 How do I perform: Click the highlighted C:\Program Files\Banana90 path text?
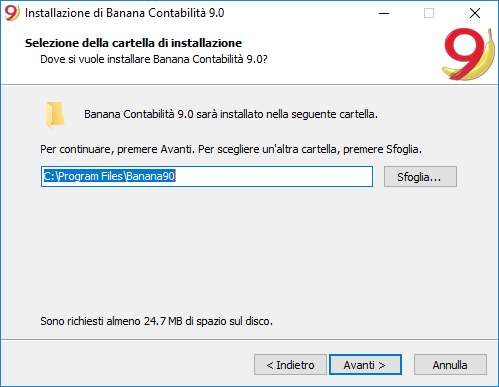pos(109,176)
